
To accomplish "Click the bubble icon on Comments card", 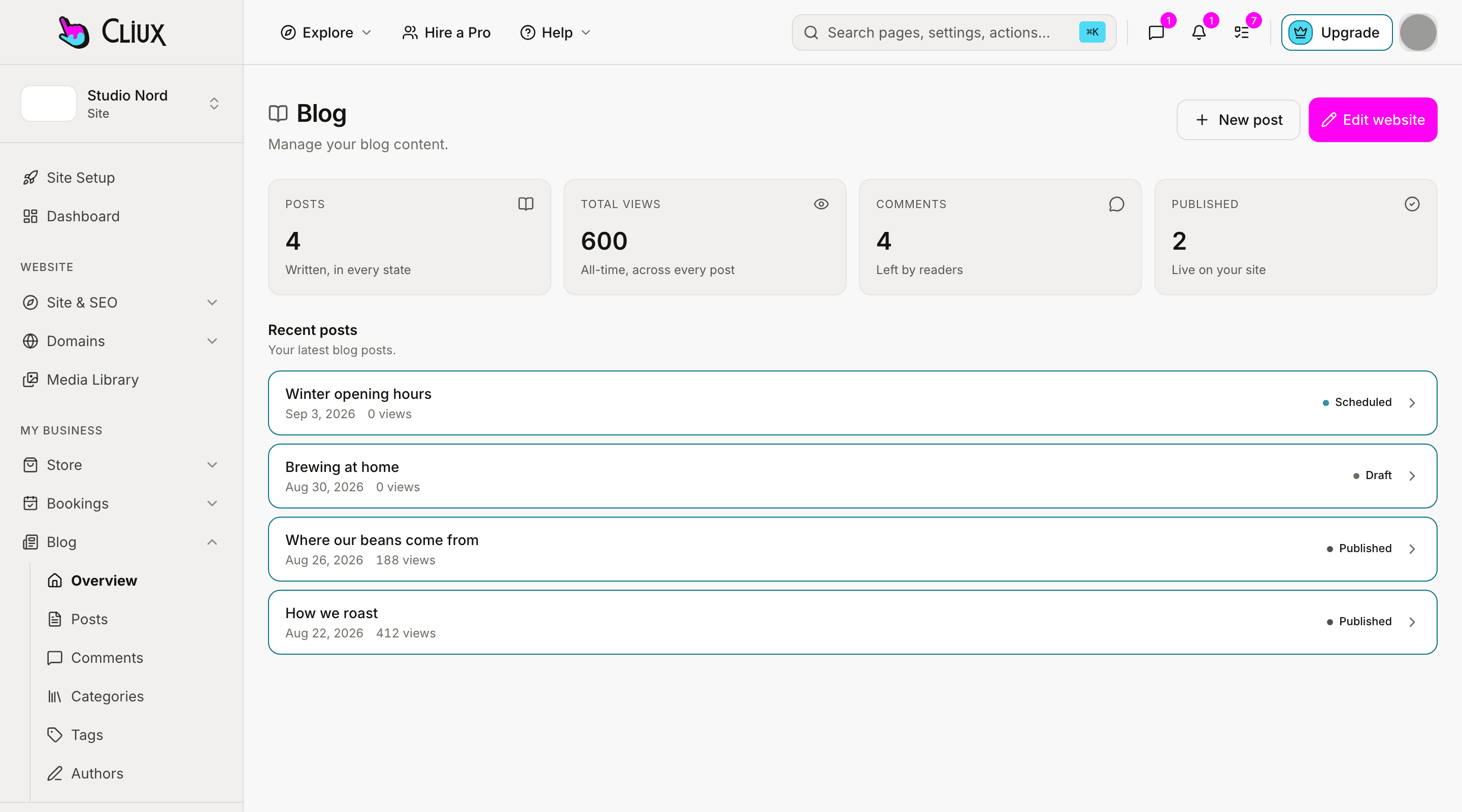I will pos(1116,204).
